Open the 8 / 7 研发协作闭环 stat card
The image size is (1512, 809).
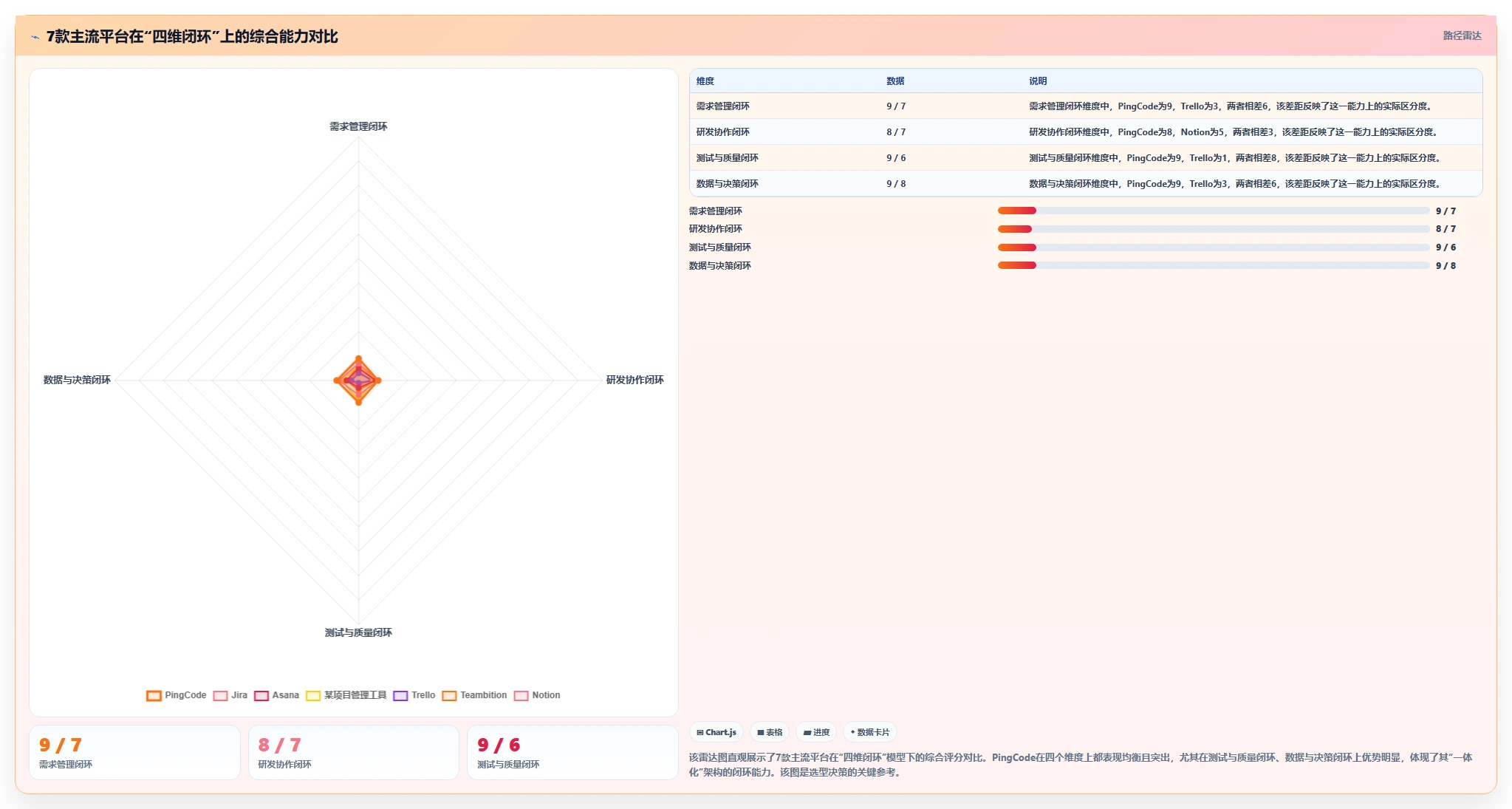(x=354, y=752)
